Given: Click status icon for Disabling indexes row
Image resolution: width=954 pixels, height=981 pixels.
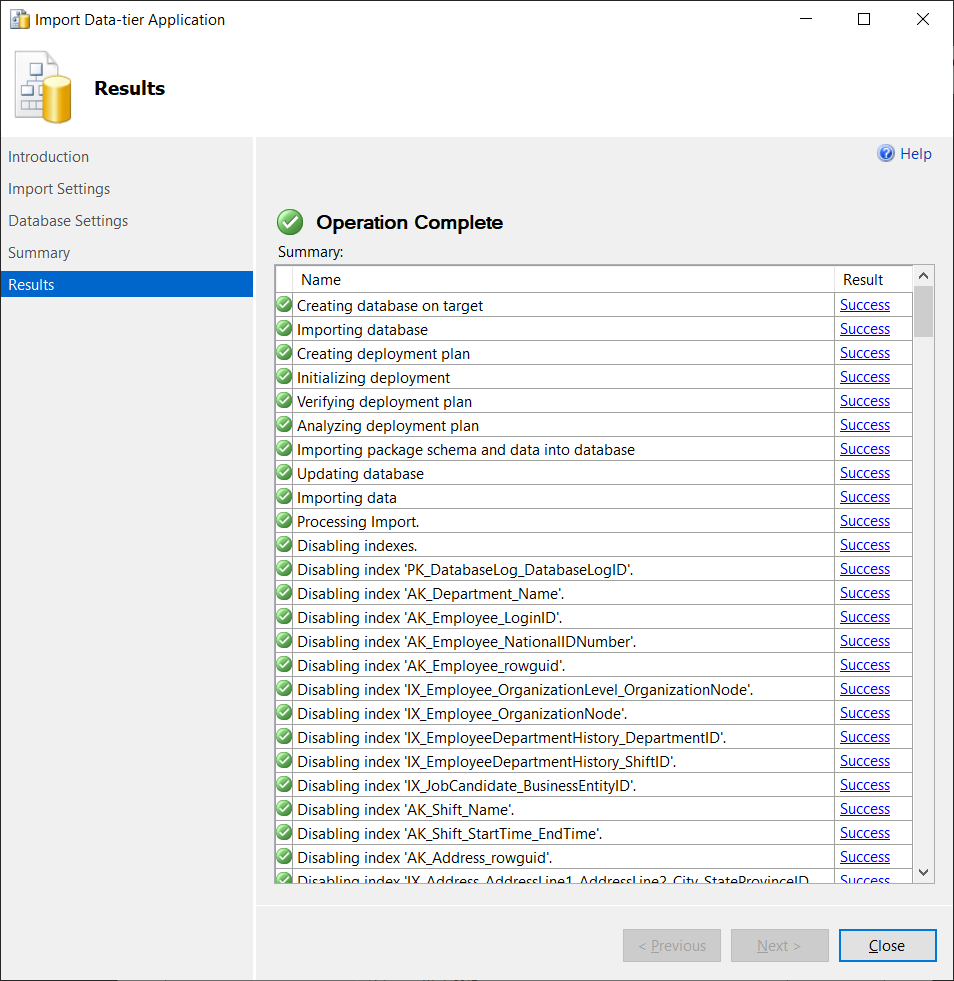Looking at the screenshot, I should pyautogui.click(x=284, y=545).
